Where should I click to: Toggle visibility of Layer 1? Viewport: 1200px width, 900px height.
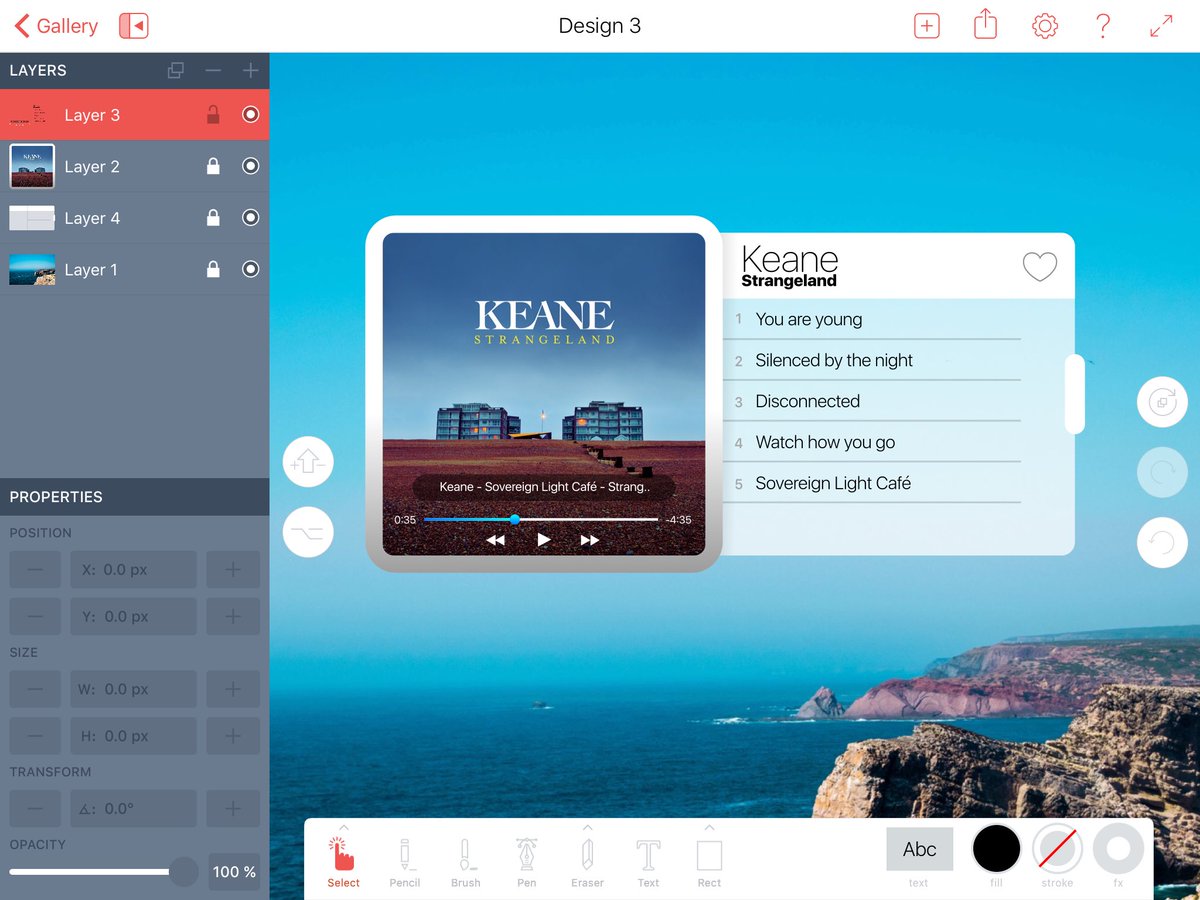[x=251, y=269]
